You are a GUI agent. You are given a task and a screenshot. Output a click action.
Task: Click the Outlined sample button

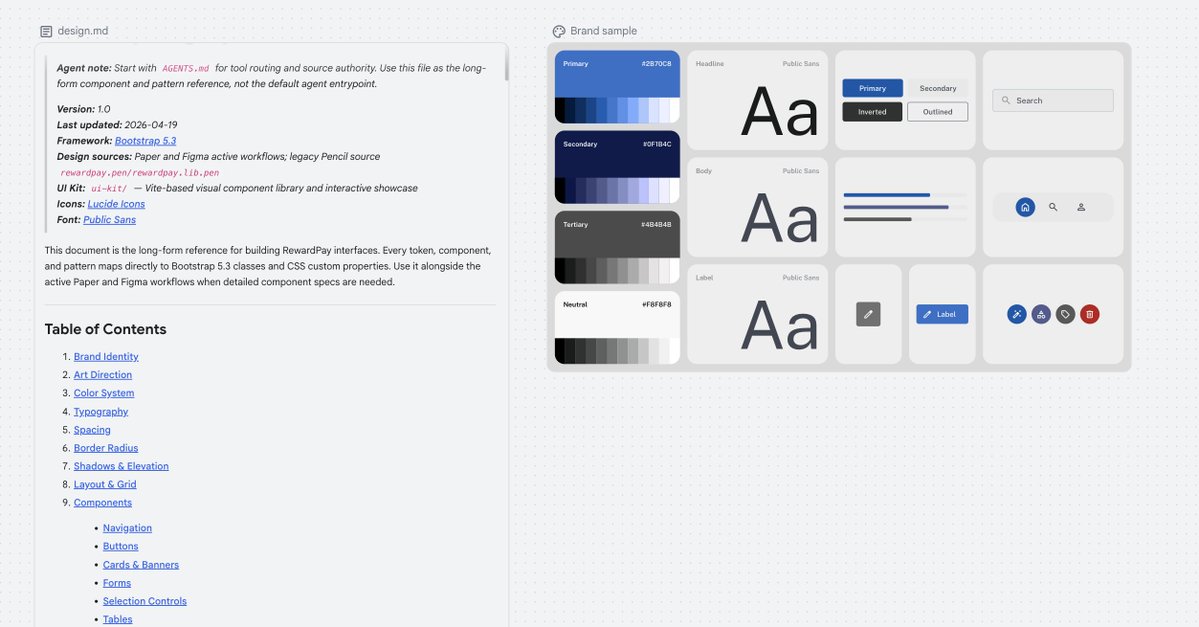point(937,112)
